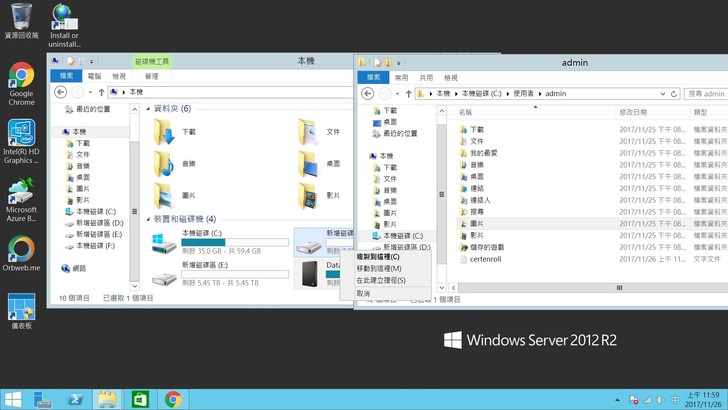Open Server Manager from the taskbar
The width and height of the screenshot is (728, 410).
43,399
